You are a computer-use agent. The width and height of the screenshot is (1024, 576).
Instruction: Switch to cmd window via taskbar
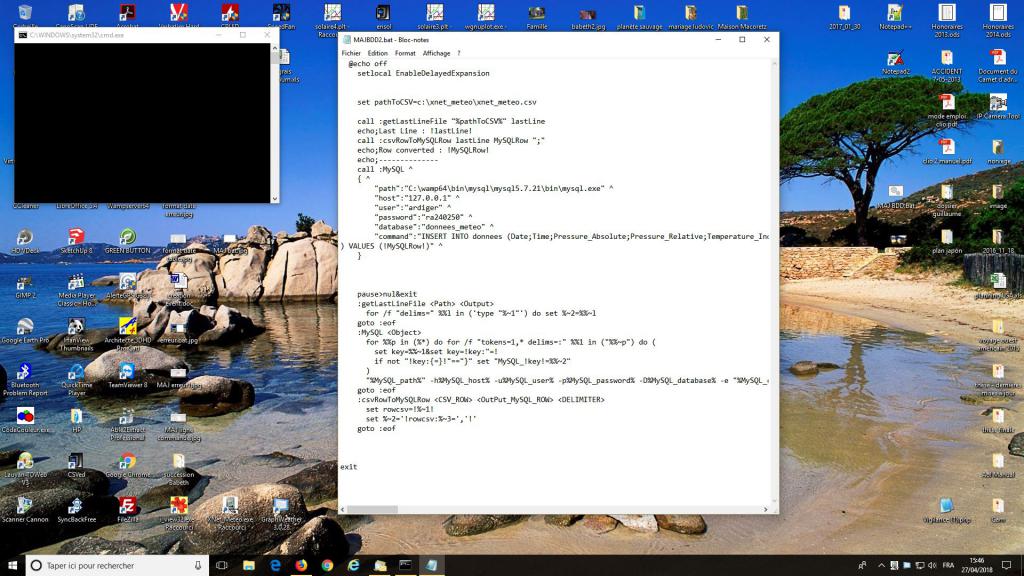tap(406, 565)
